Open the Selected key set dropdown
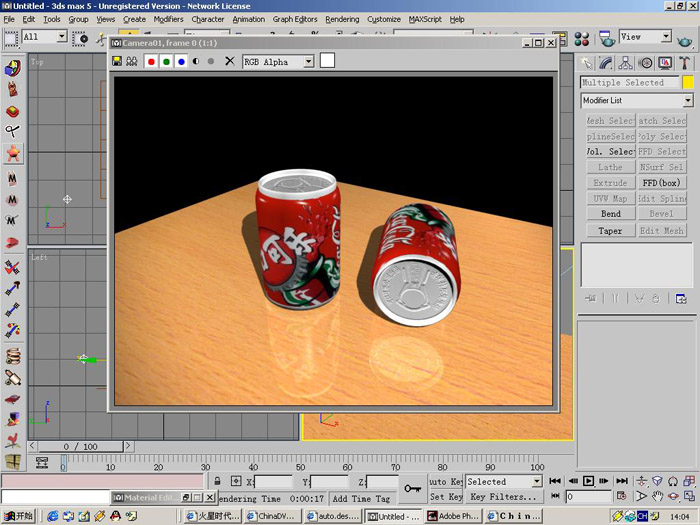The image size is (700, 525). point(537,481)
